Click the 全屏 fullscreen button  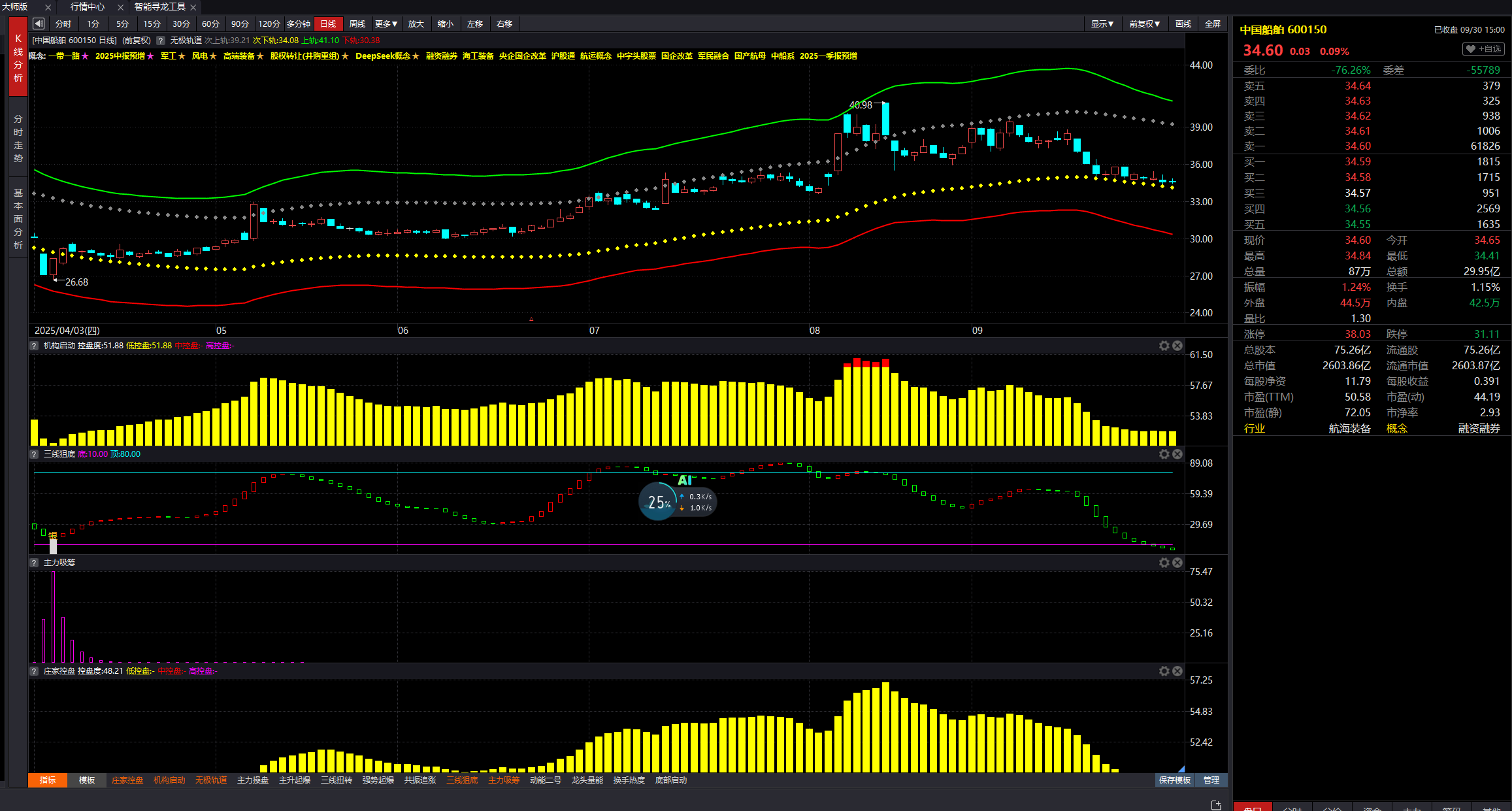pyautogui.click(x=1213, y=24)
